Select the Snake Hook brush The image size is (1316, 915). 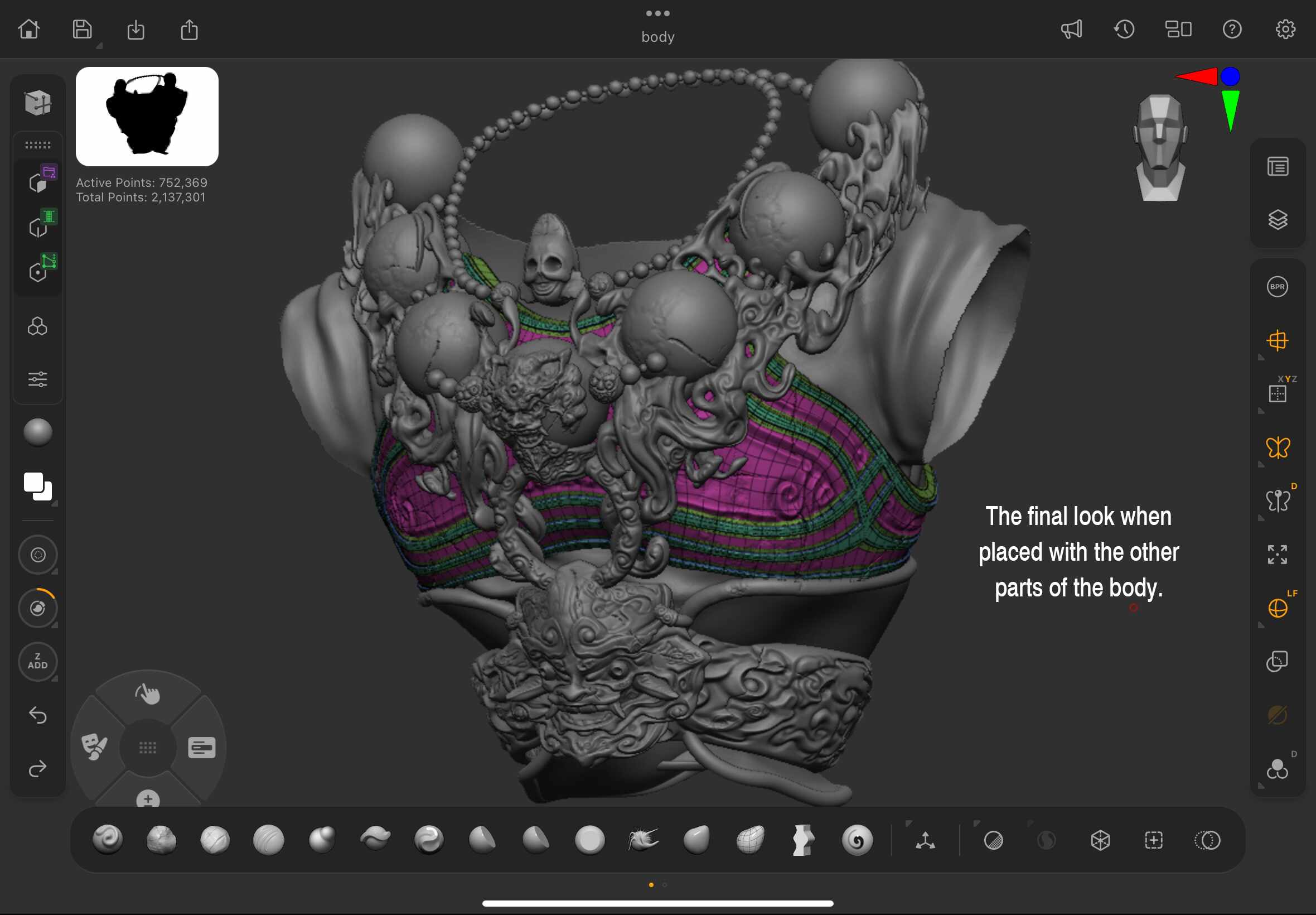tap(643, 840)
